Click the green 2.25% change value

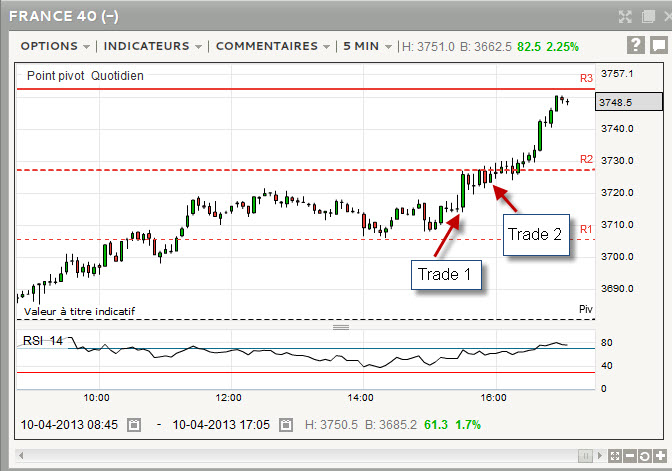[563, 46]
